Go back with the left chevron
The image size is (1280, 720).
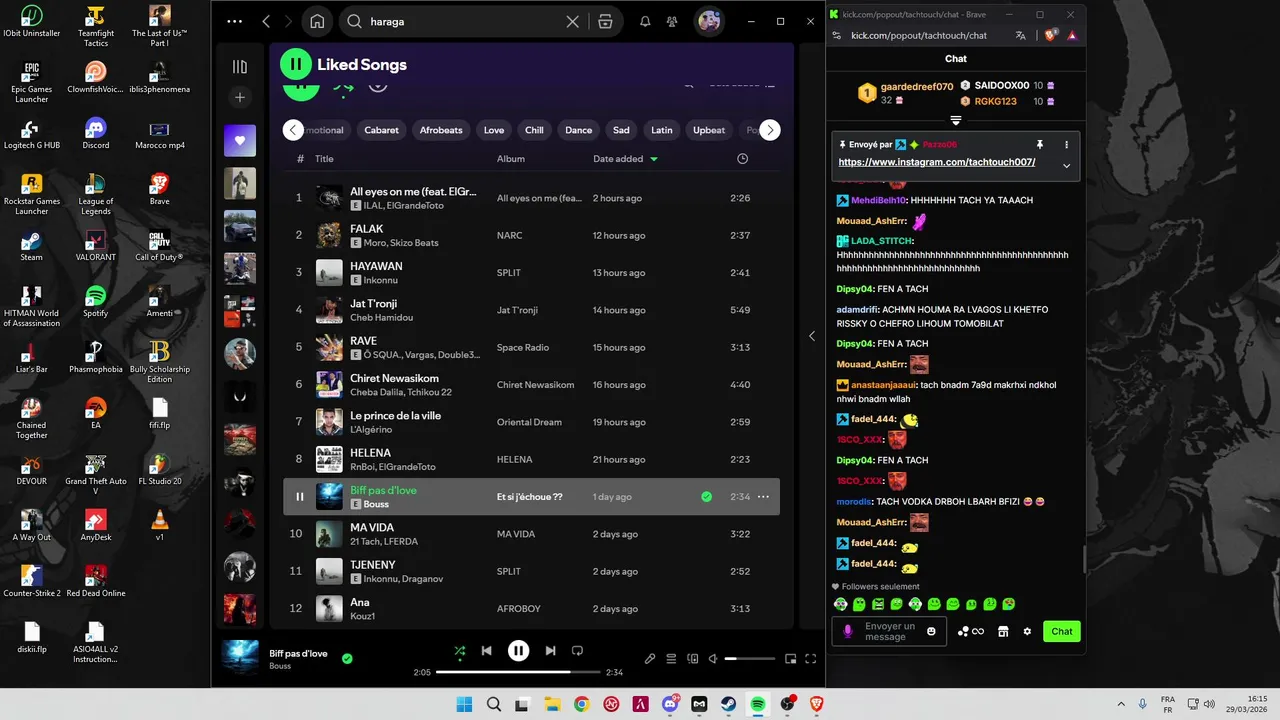[266, 21]
